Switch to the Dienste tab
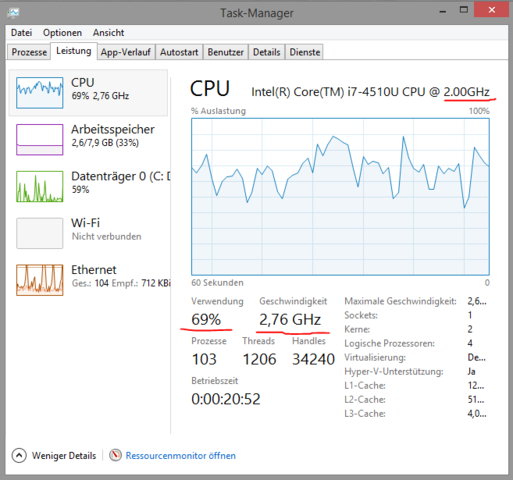Screen dimensions: 513x480 point(305,52)
